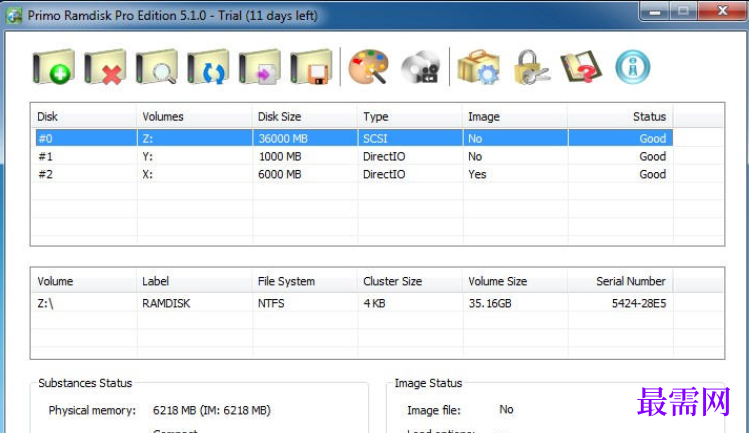
Task: Click the NTFS file system cell
Action: tap(271, 303)
